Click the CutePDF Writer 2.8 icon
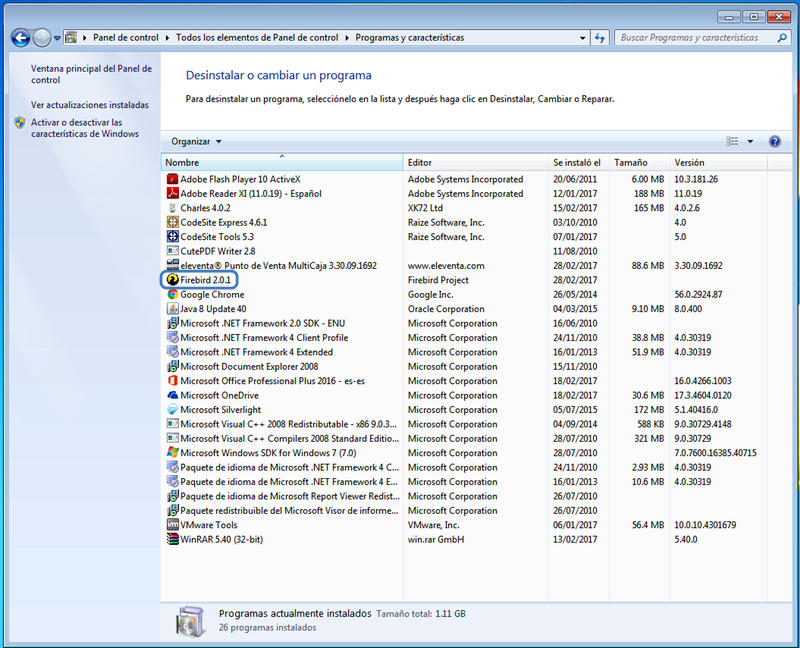Screen dimensions: 800x648 172,251
